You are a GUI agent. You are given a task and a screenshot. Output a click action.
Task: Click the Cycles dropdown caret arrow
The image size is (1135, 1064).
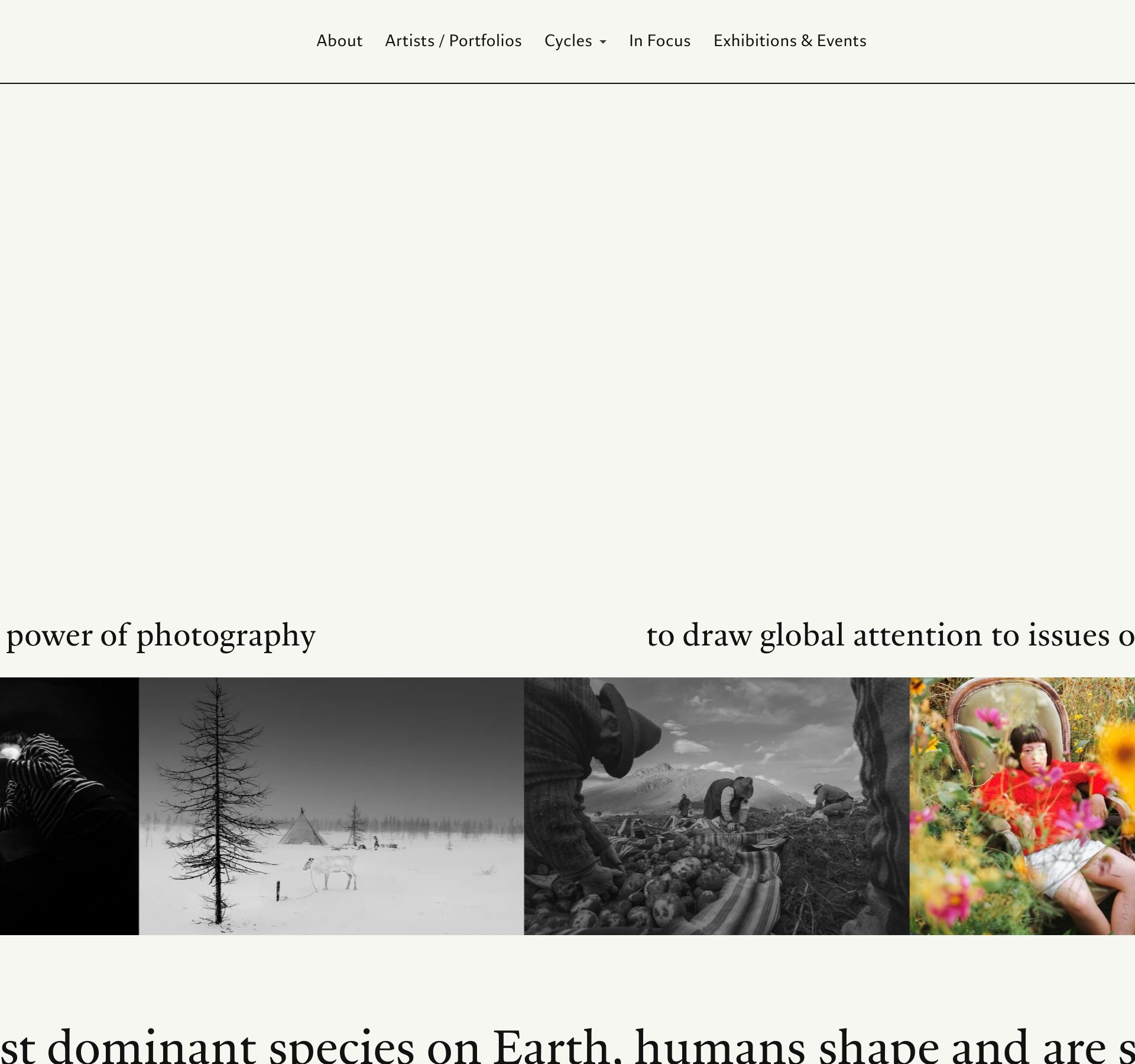click(x=602, y=42)
